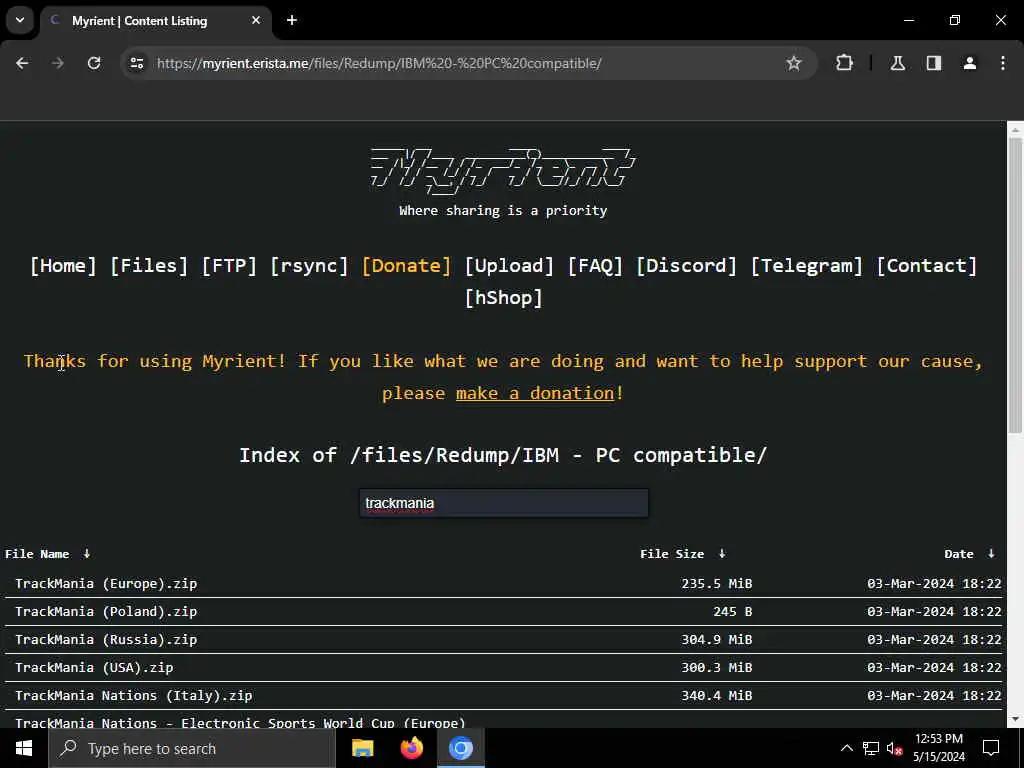Viewport: 1024px width, 768px height.
Task: Open TrackMania Nations Electronic Sports World Cup entry
Action: point(240,722)
